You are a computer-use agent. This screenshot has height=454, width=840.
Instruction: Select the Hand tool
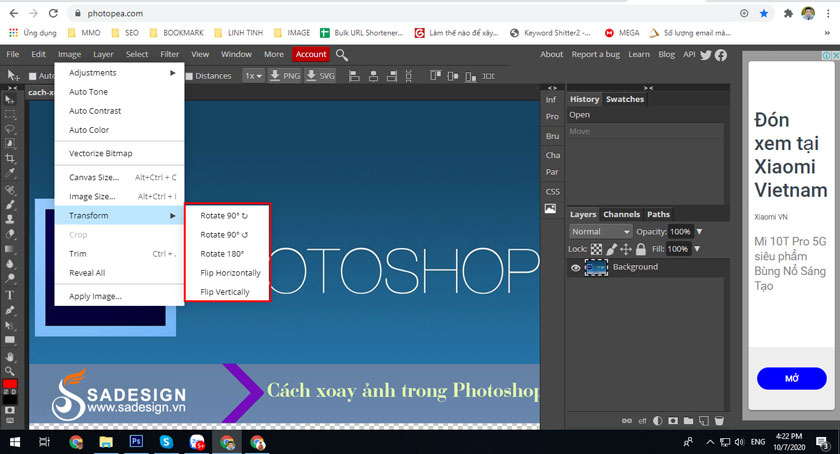coord(10,356)
